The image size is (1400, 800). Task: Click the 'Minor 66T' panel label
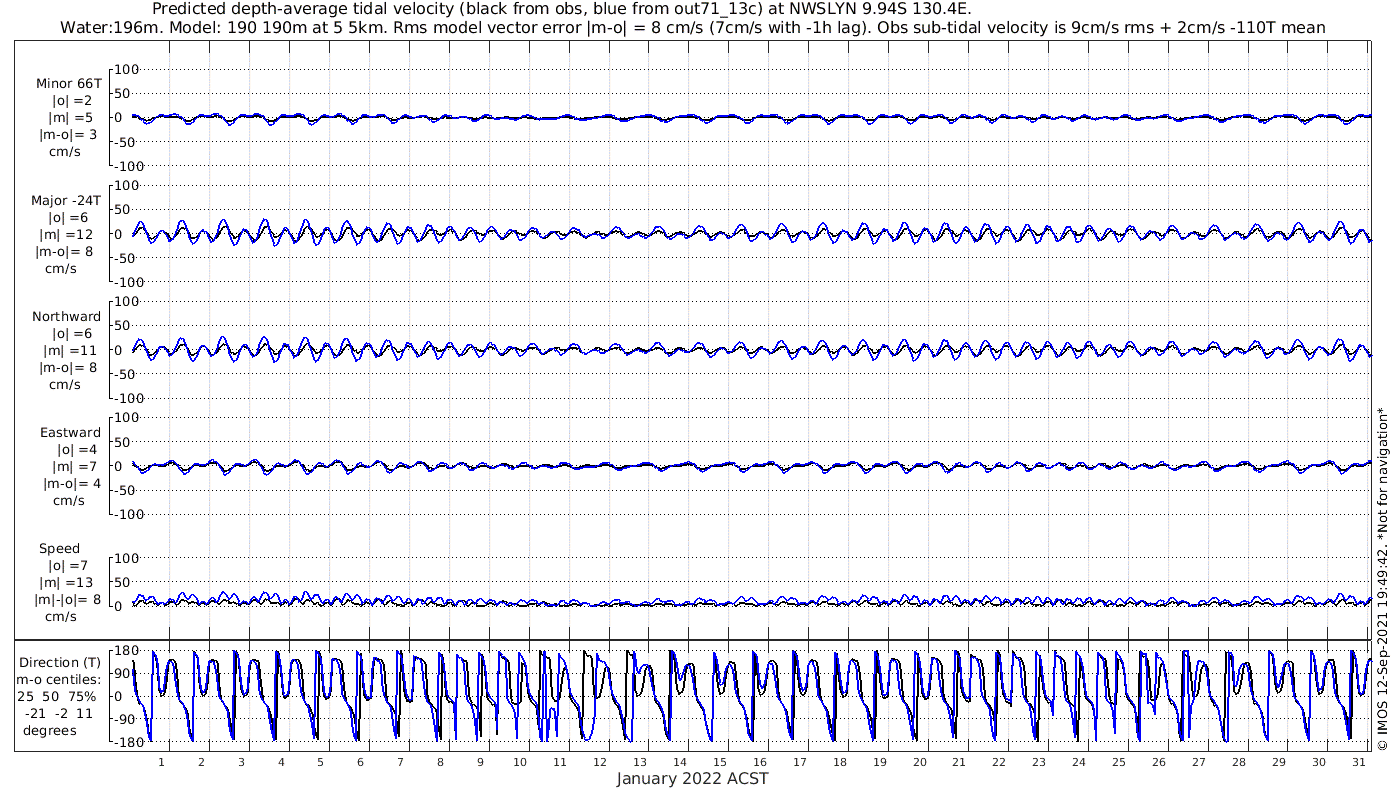click(68, 84)
